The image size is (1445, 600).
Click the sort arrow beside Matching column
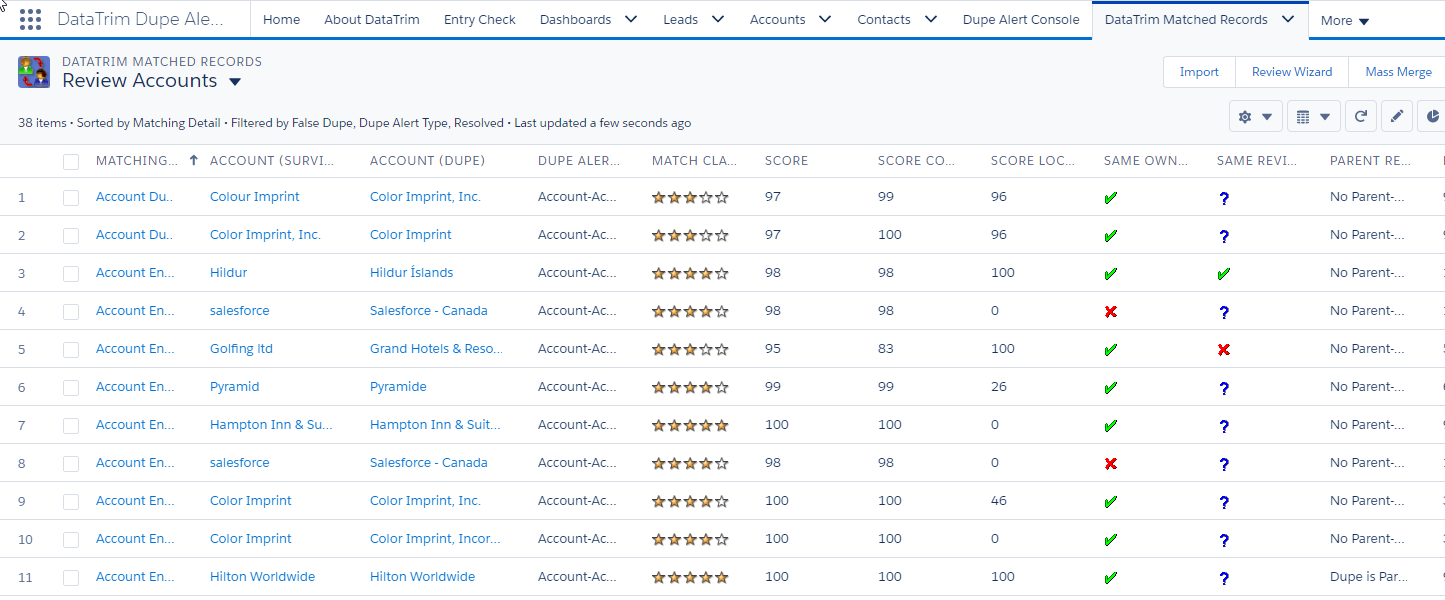(x=193, y=160)
